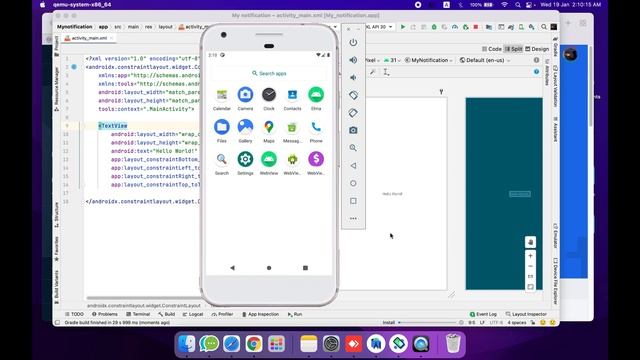Open the Files app on the phone
This screenshot has height=360, width=640.
222,131
